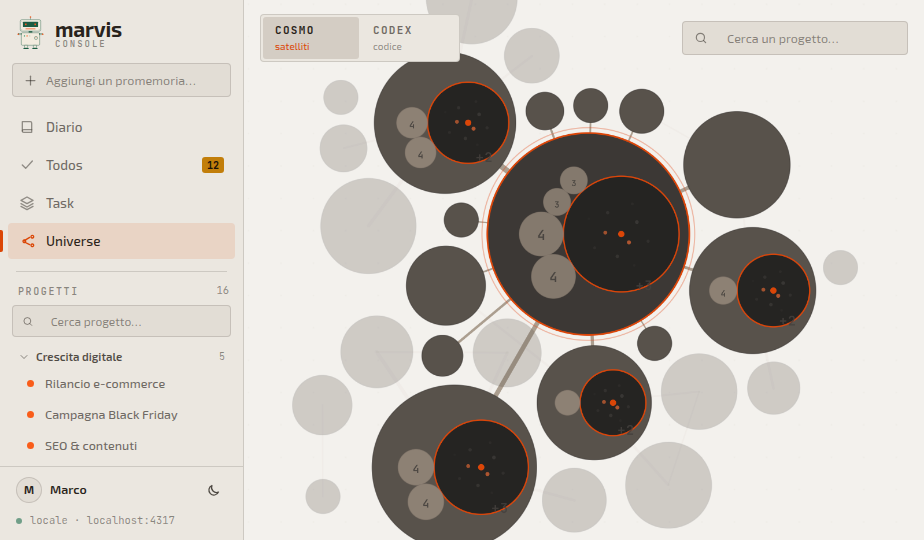
Task: Go to the Task section
Action: (121, 203)
